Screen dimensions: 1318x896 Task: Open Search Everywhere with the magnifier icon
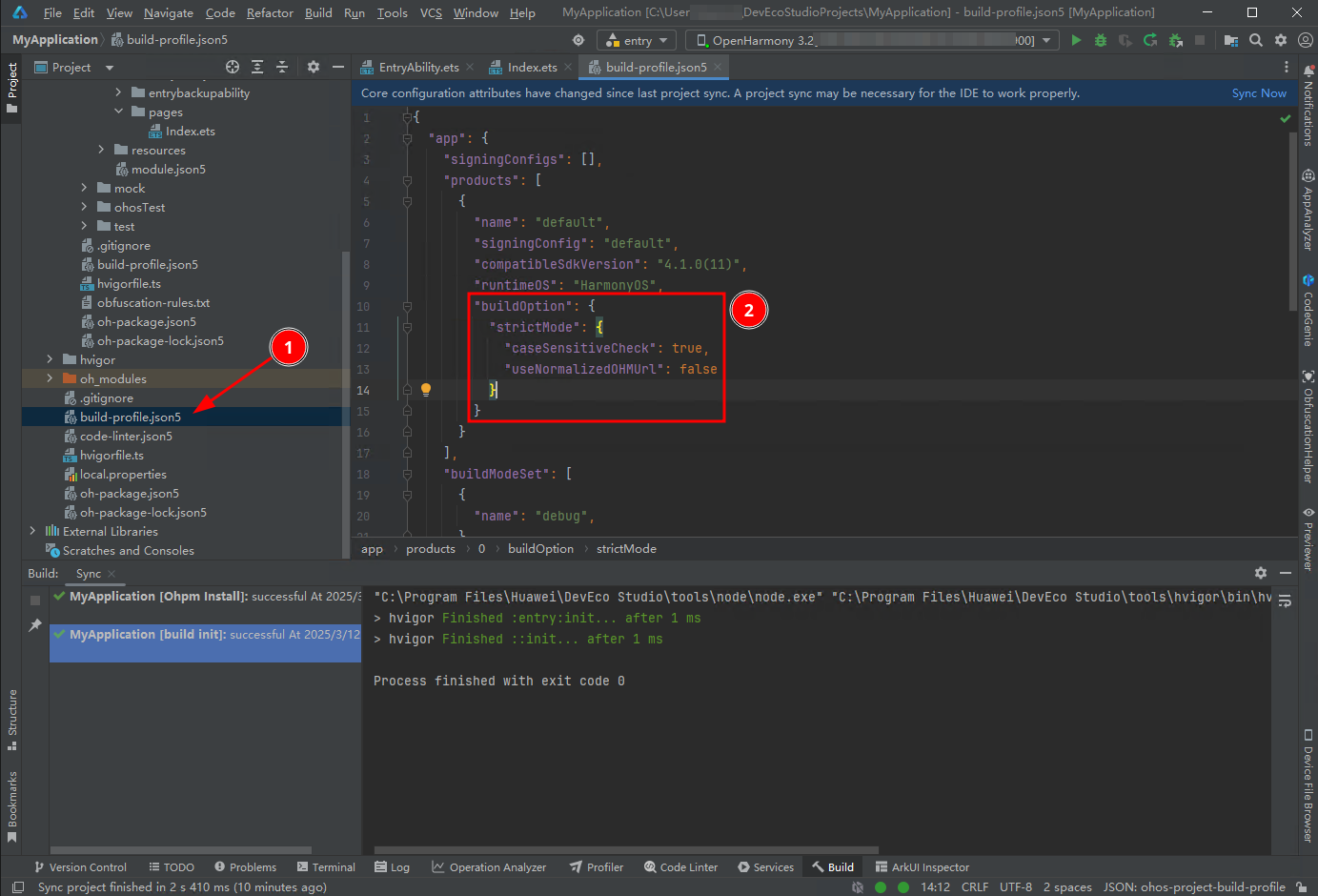(x=1257, y=40)
